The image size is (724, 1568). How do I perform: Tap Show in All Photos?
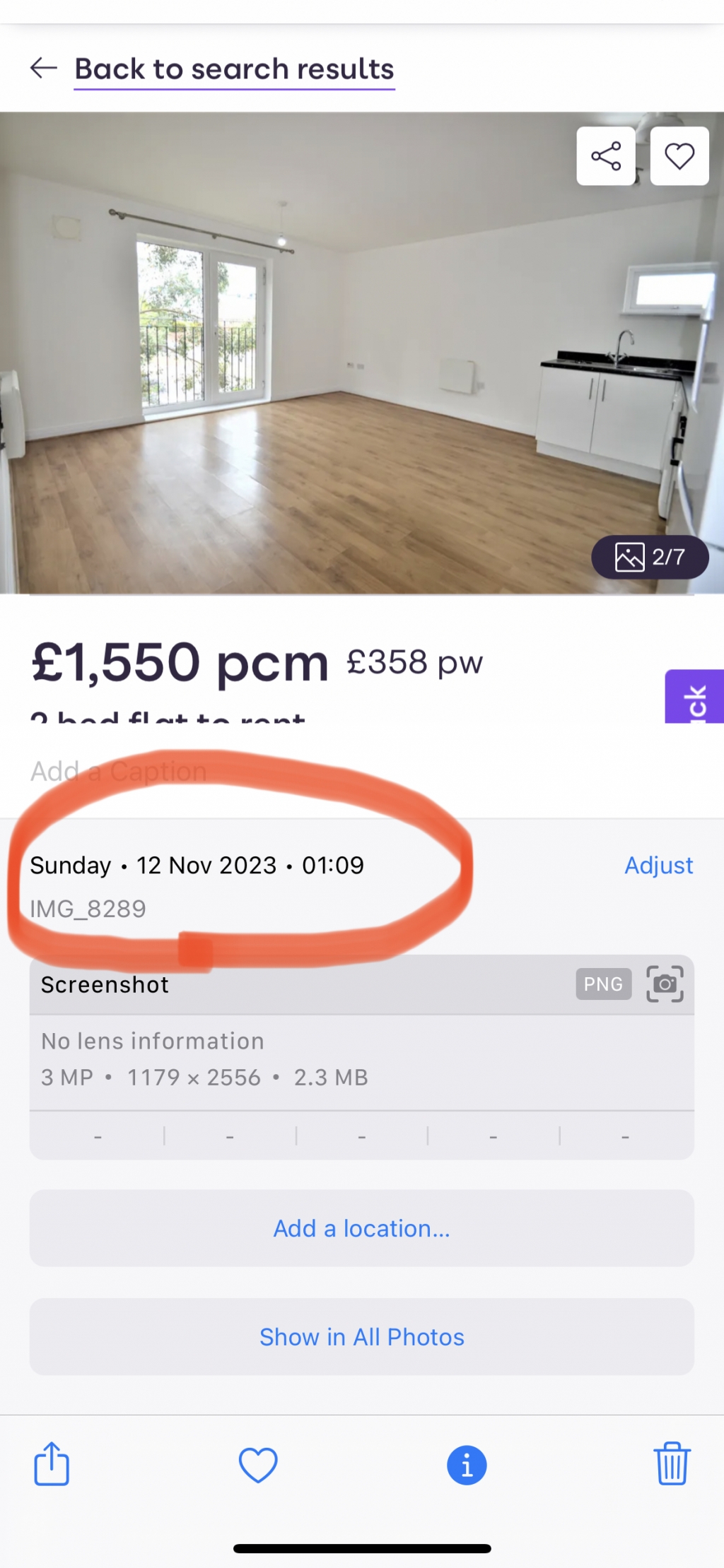click(361, 1336)
